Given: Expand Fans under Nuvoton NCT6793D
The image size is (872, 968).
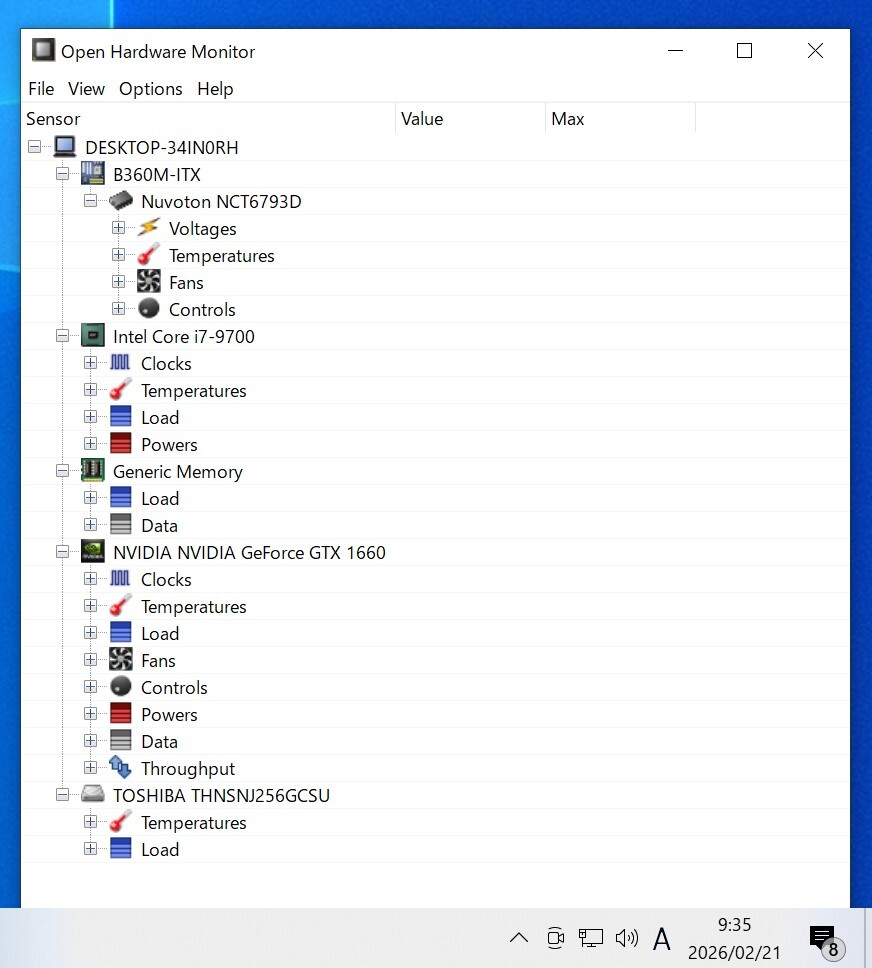Looking at the screenshot, I should pyautogui.click(x=119, y=282).
